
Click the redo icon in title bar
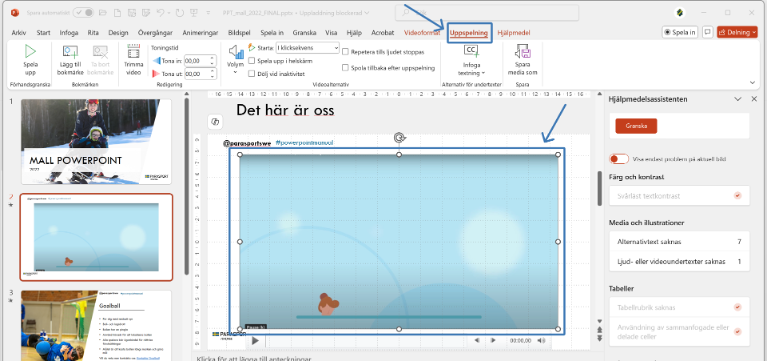click(x=179, y=13)
